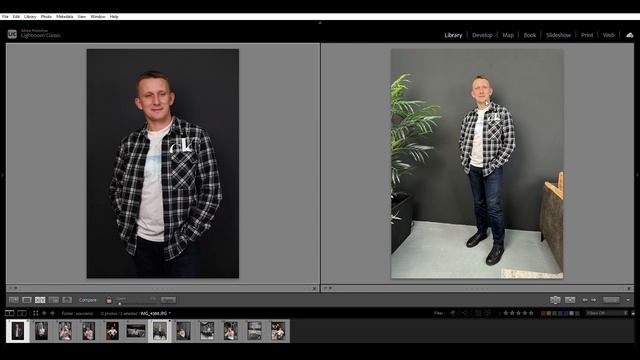Open the Edit menu
The height and width of the screenshot is (360, 640).
pyautogui.click(x=16, y=17)
